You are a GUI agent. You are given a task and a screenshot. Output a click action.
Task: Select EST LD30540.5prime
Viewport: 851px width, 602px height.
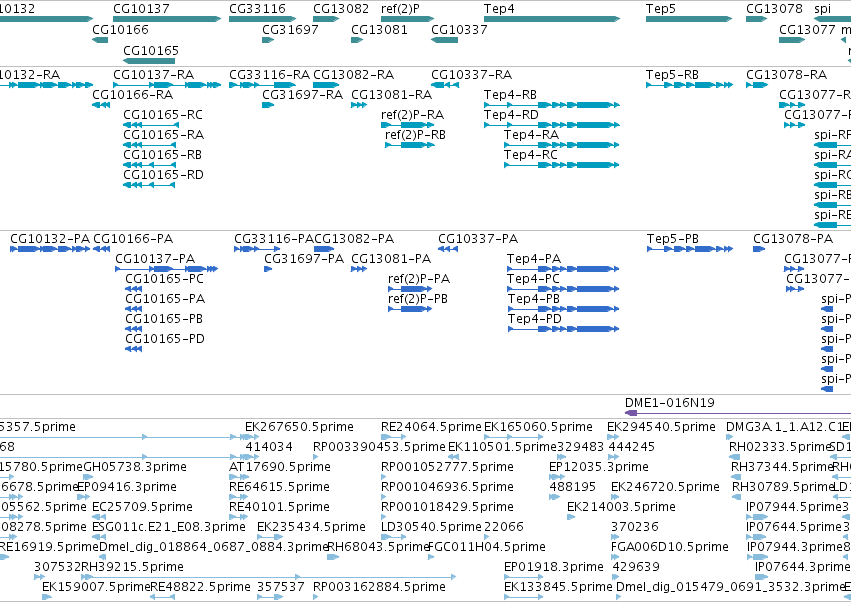coord(431,527)
